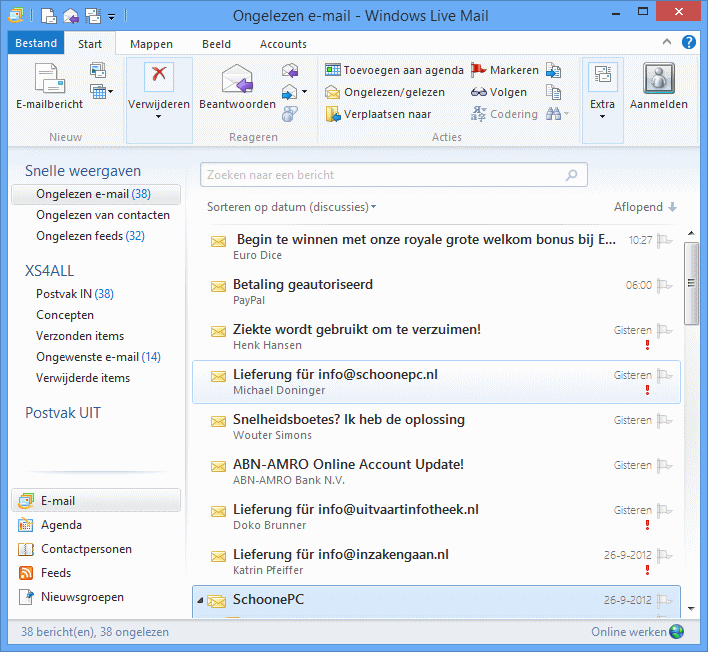Click the Aanmelden sign-in icon

(659, 78)
